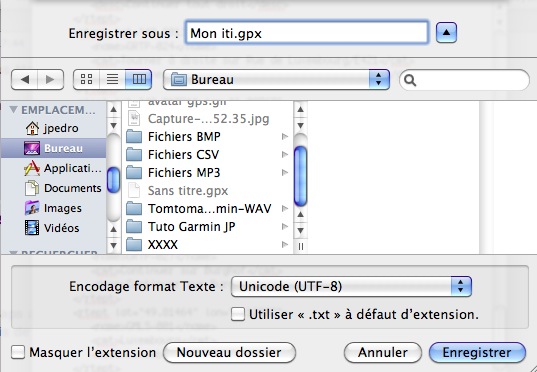Open Vidéos in the sidebar
This screenshot has width=537, height=372.
pos(52,228)
